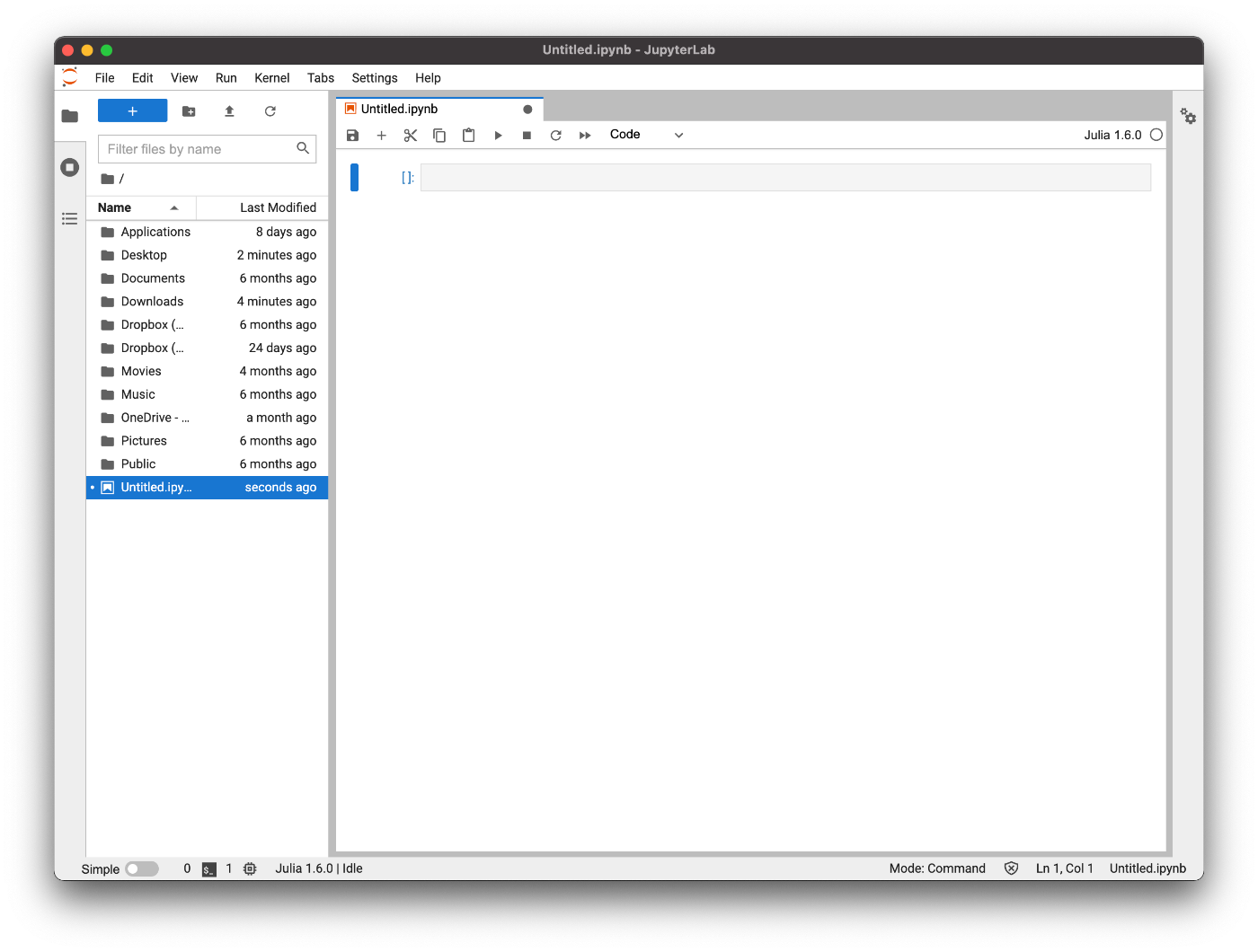The width and height of the screenshot is (1258, 952).
Task: Click the root folder breadcrumb icon
Action: [108, 179]
